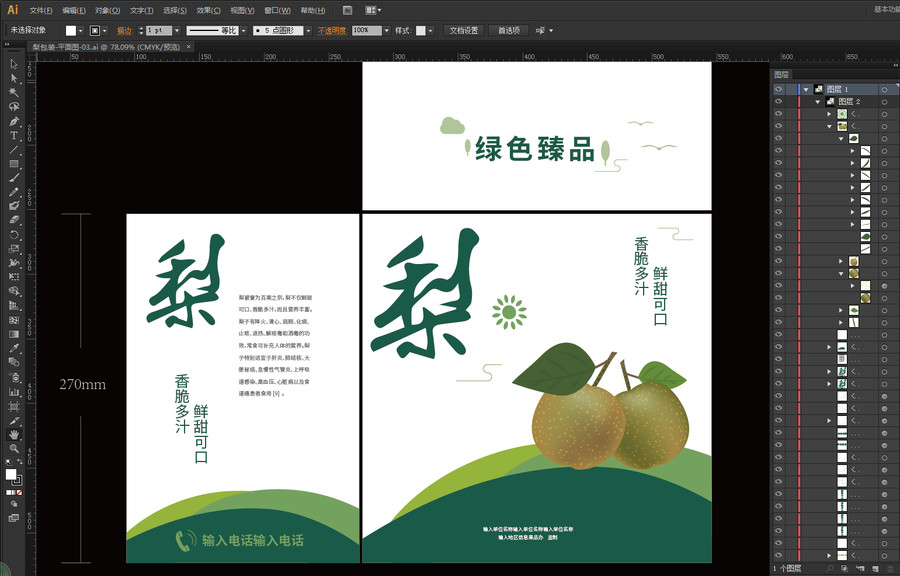Select the Blob Brush tool
900x576 pixels.
click(14, 206)
